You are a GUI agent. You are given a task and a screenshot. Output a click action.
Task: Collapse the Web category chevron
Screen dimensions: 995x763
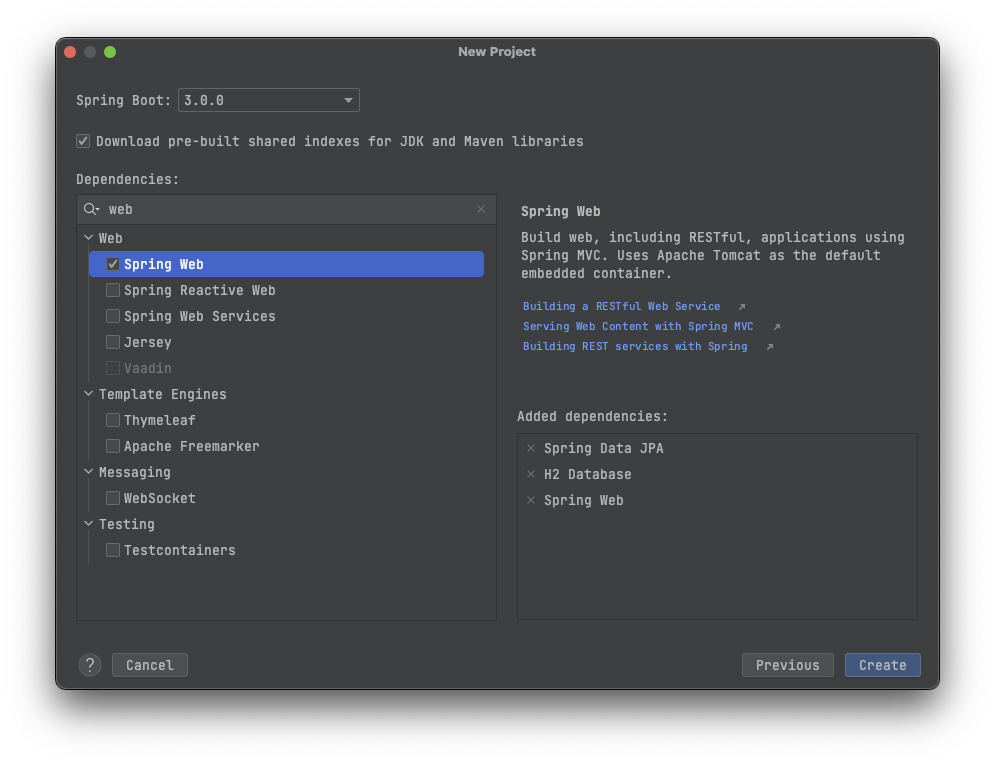click(88, 237)
